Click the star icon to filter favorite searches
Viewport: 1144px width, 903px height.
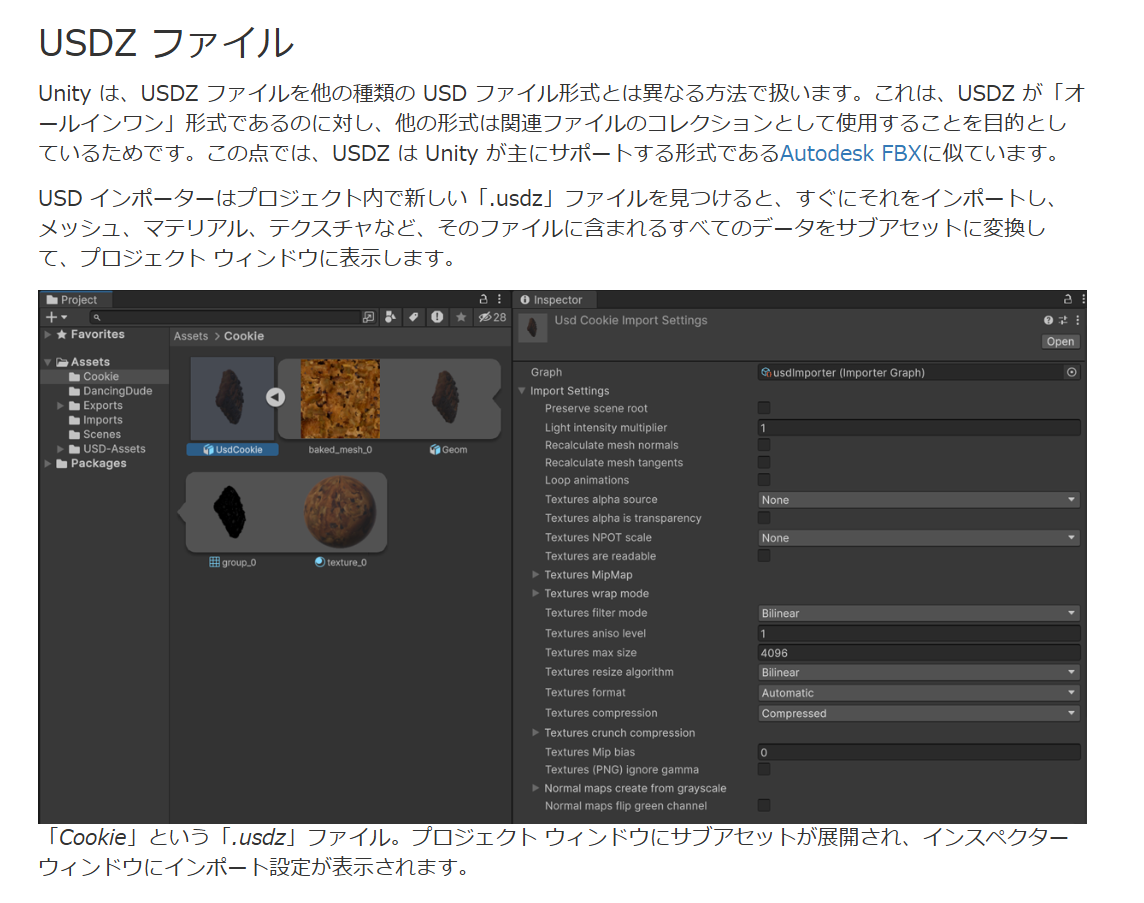point(461,316)
